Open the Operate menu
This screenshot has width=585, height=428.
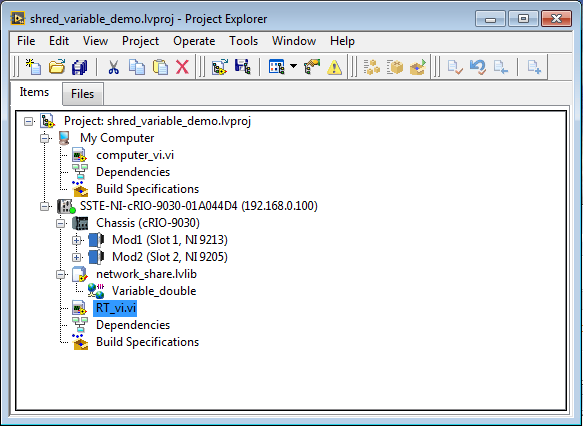point(194,41)
